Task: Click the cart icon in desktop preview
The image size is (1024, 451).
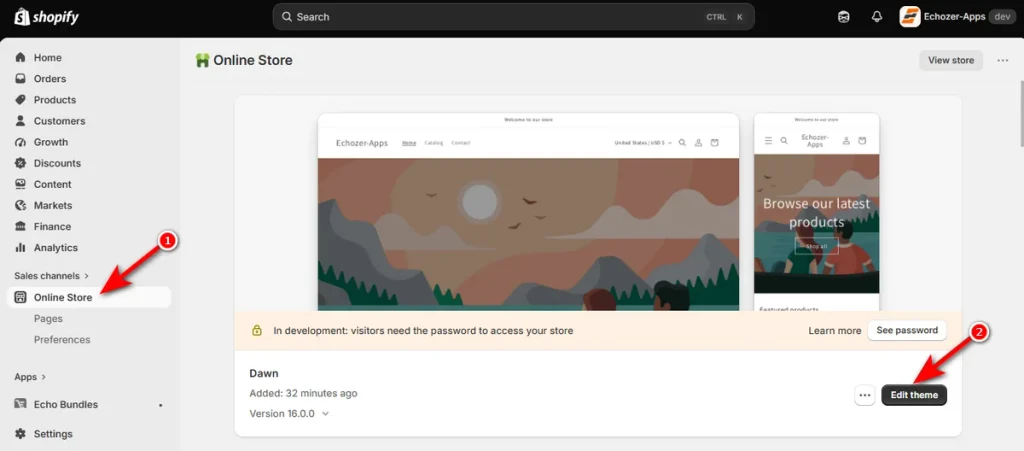Action: pos(714,142)
